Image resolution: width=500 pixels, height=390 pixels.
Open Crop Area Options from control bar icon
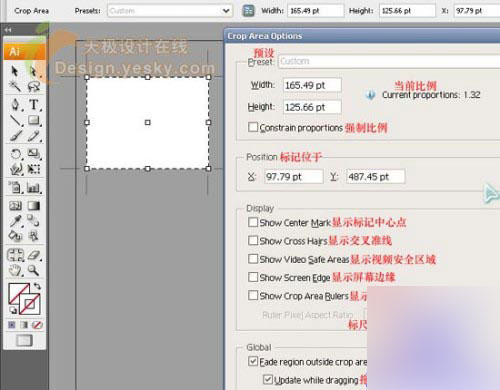248,11
